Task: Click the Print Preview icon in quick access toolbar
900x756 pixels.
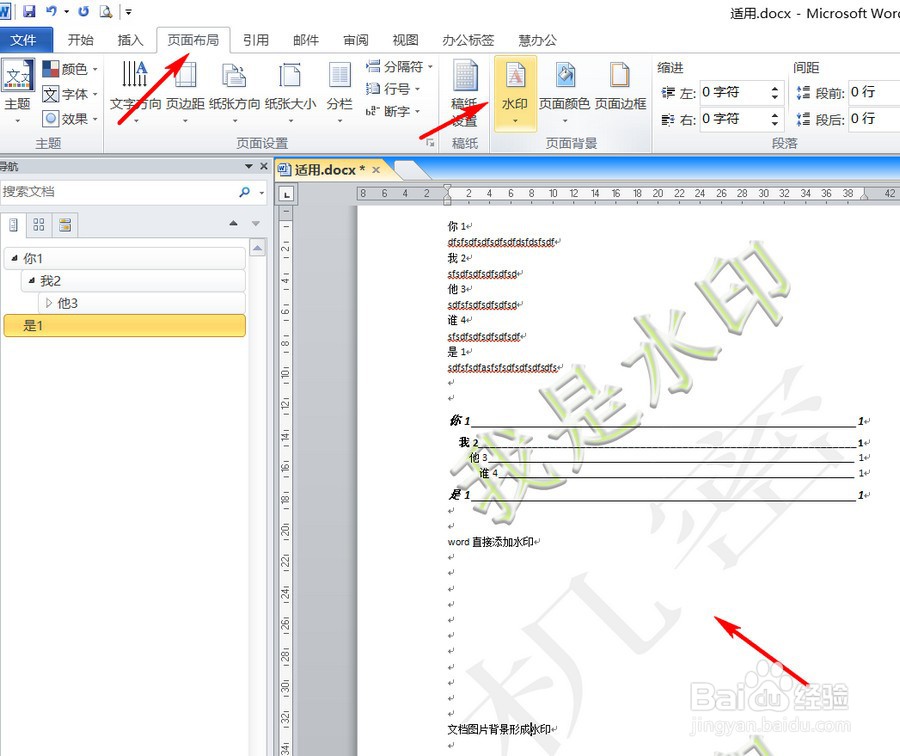Action: [x=106, y=11]
